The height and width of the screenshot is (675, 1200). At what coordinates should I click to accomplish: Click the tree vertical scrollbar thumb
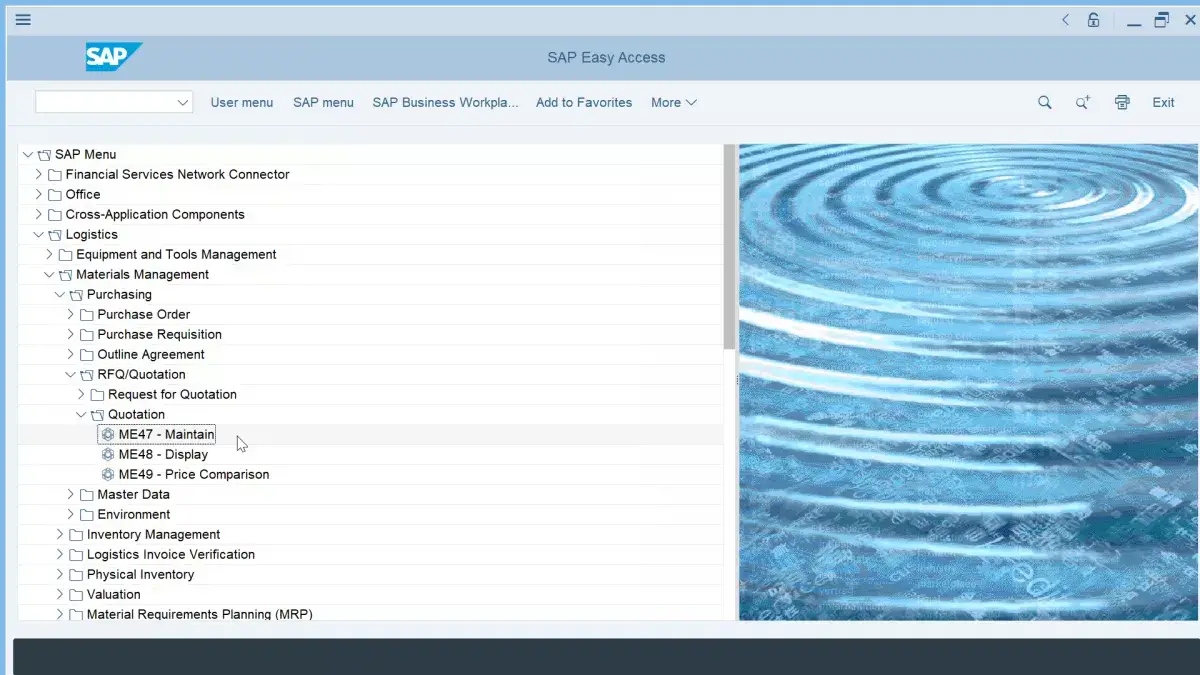[x=730, y=246]
